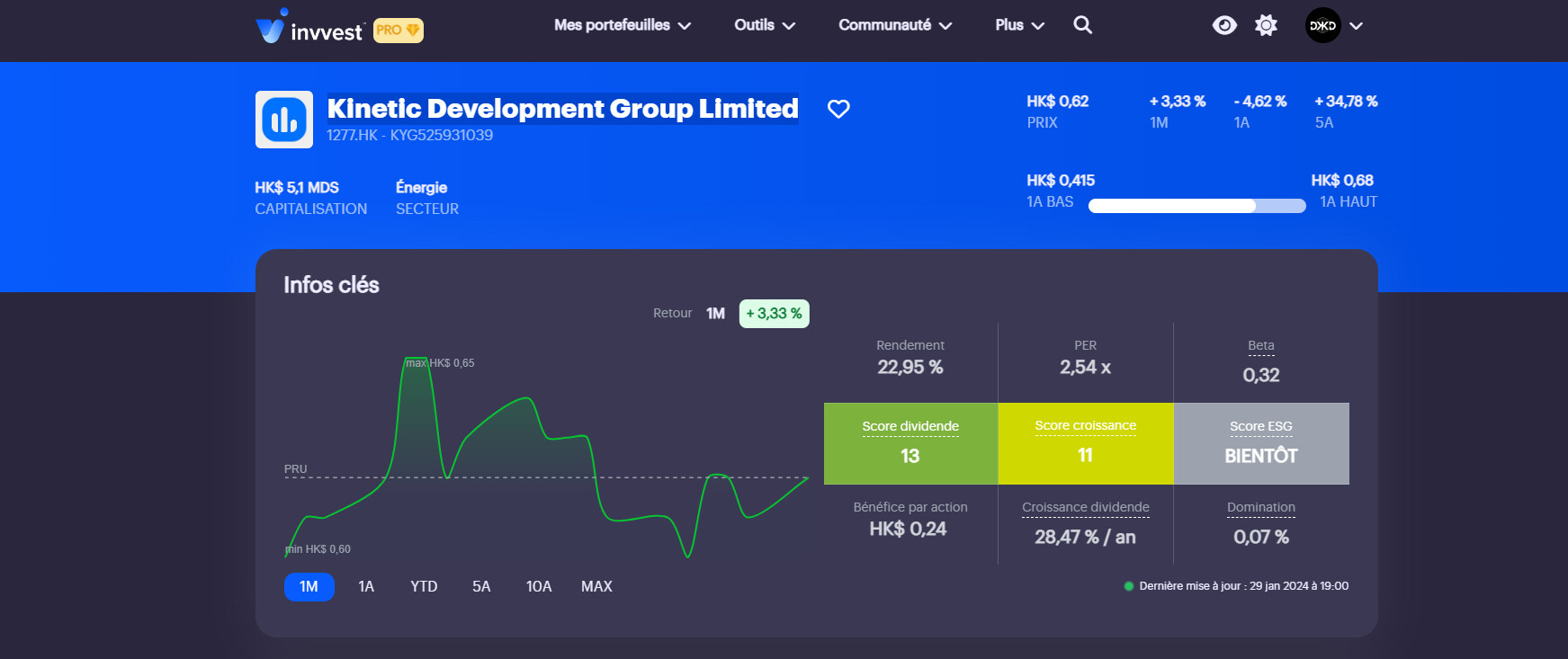Viewport: 1568px width, 659px height.
Task: Click the green update status dot
Action: coord(1129,586)
